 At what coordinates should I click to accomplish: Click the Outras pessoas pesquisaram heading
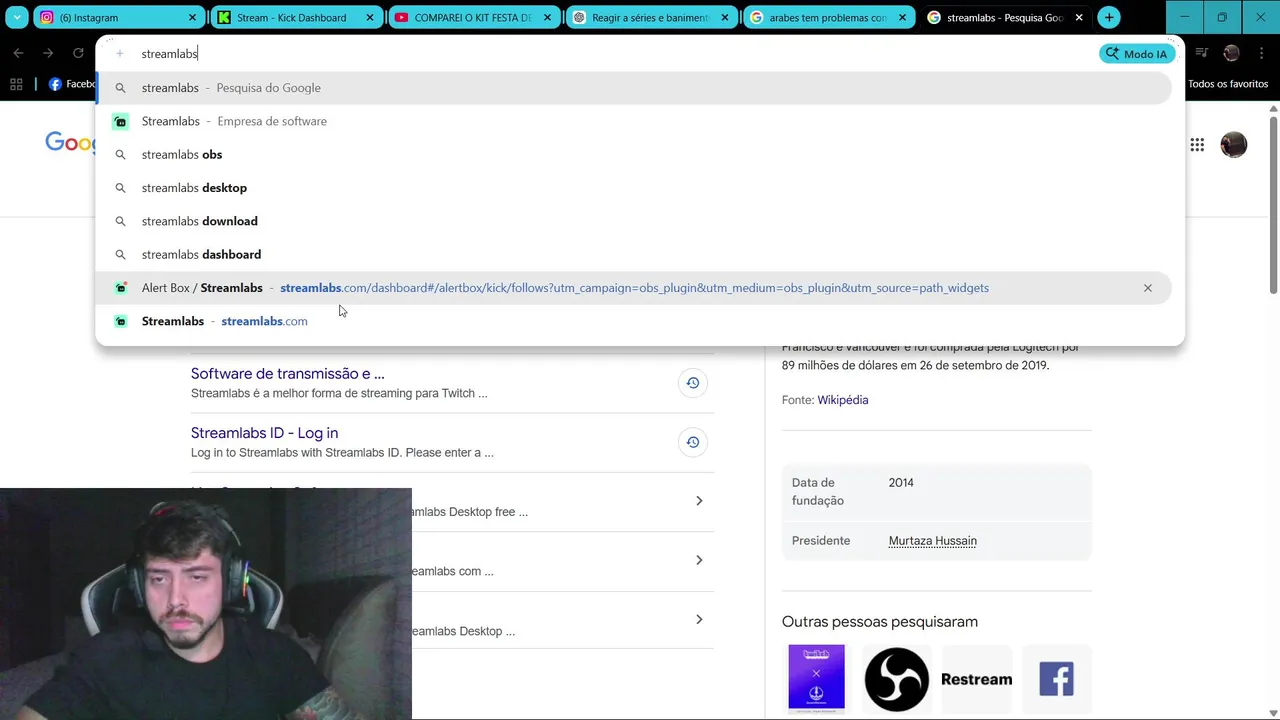pos(880,622)
